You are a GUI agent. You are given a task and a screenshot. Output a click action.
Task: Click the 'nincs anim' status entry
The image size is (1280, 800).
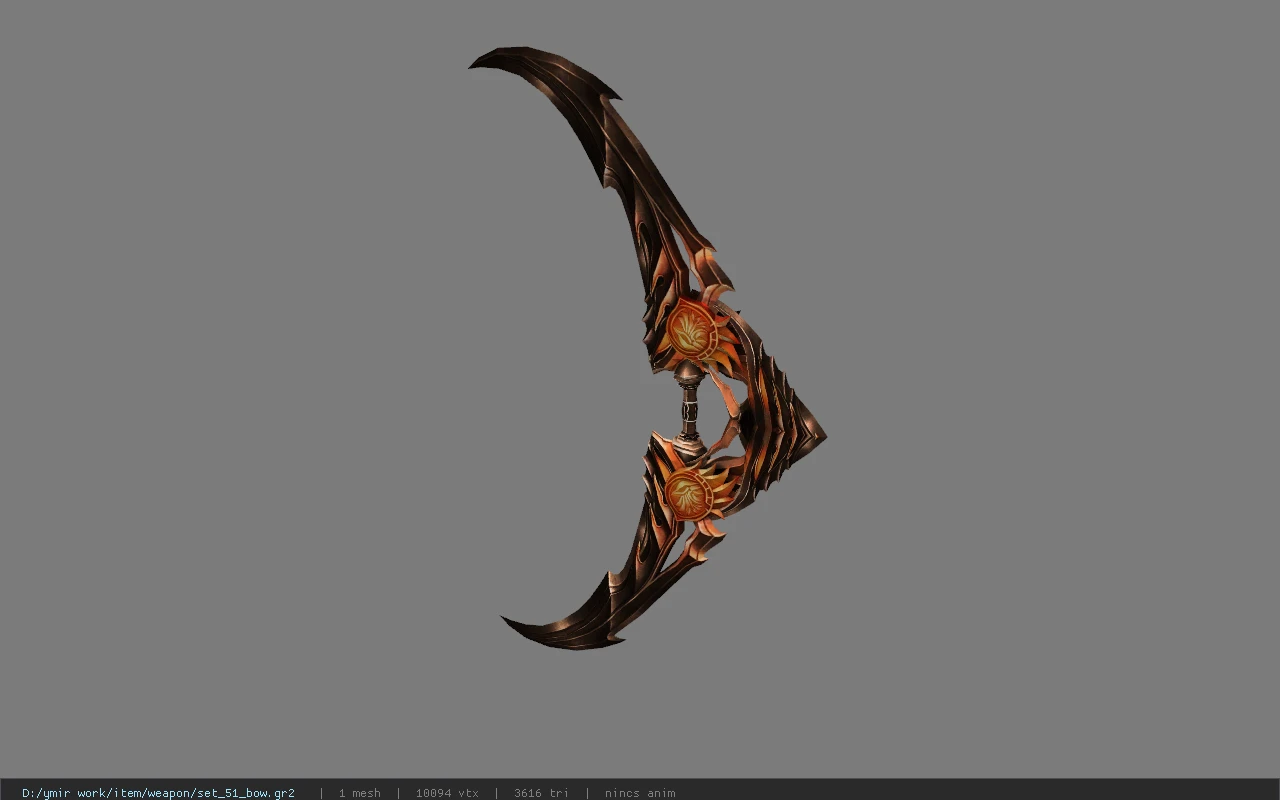[640, 793]
